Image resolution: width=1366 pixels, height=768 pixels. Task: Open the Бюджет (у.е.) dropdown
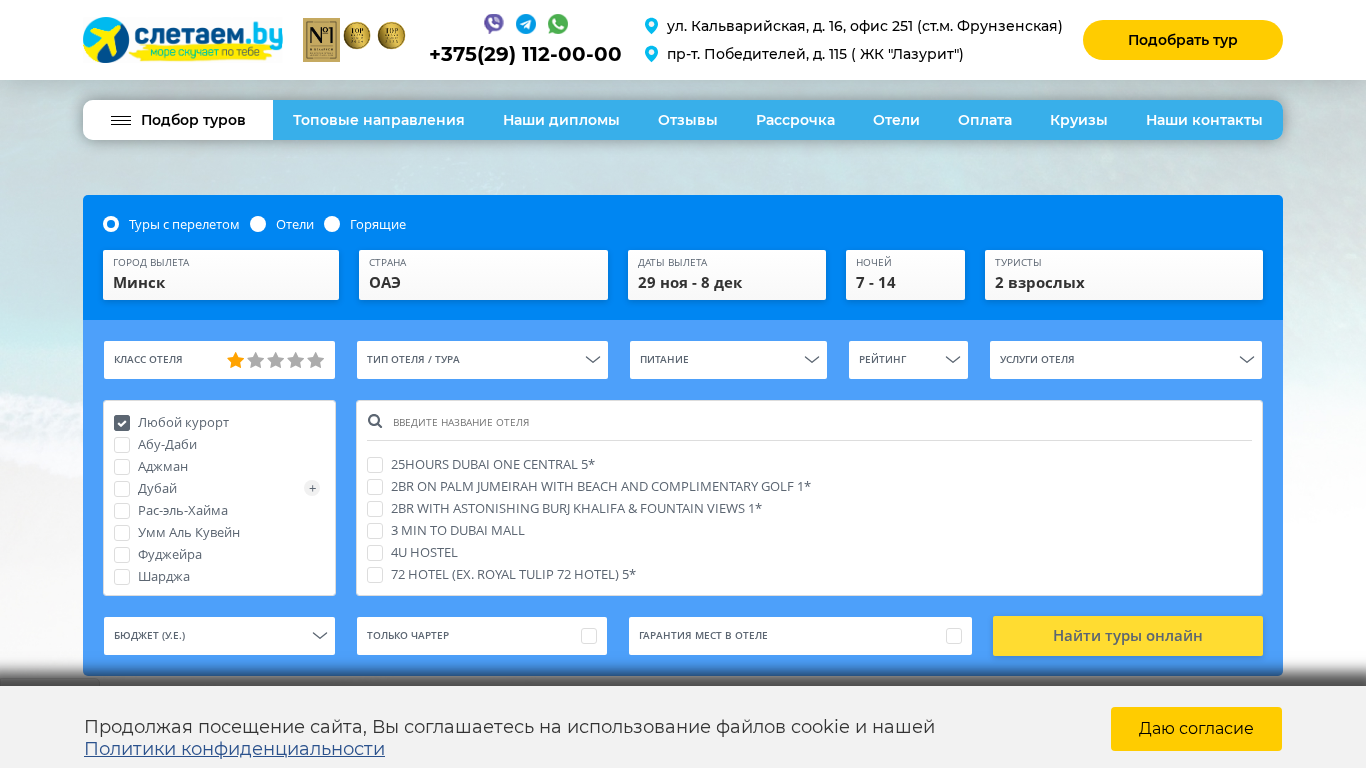[219, 636]
